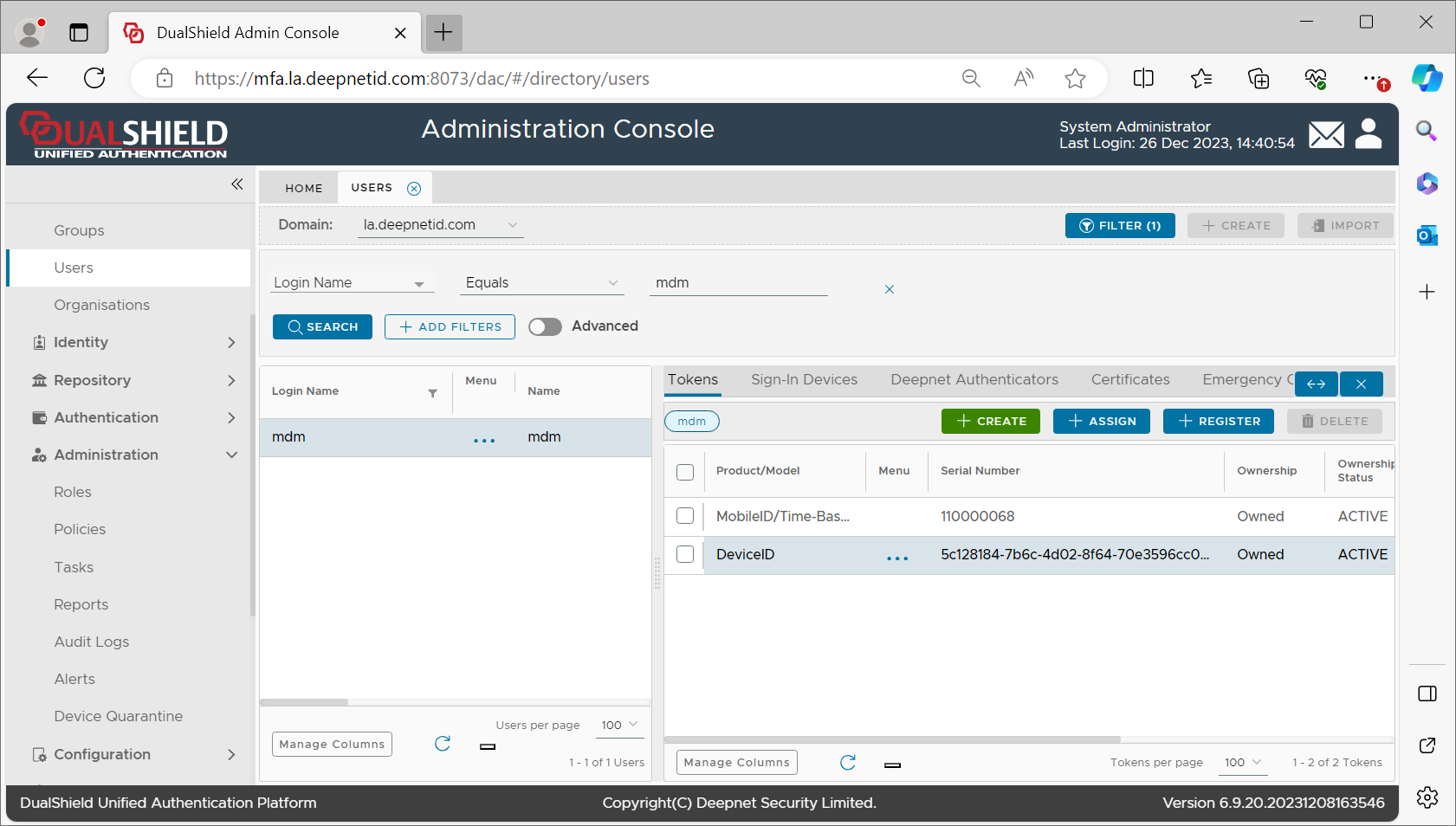Check the MobileID token checkbox
The height and width of the screenshot is (826, 1456).
(x=685, y=516)
